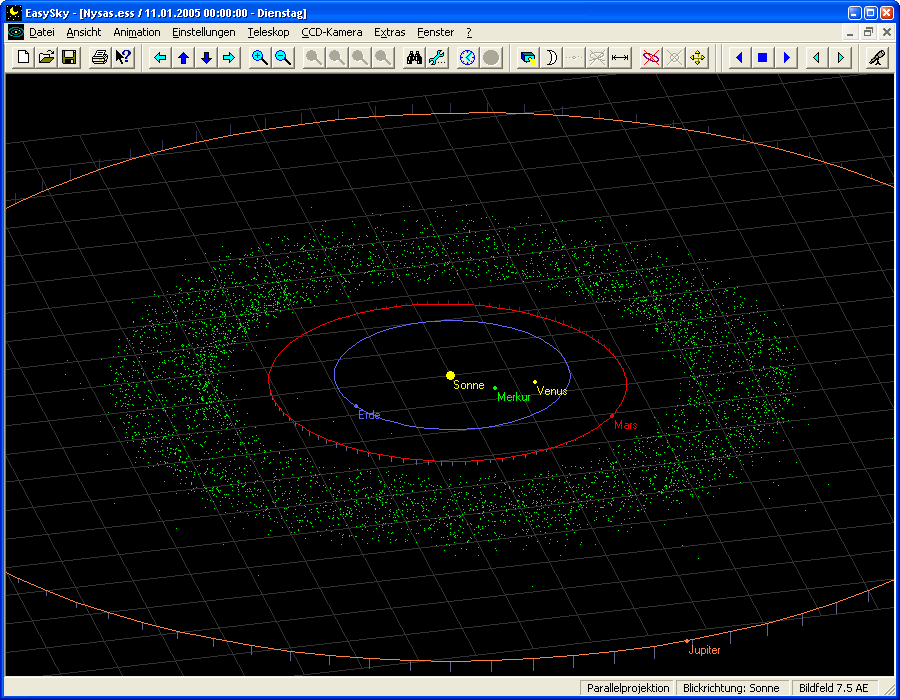
Task: Toggle the crossed-out orbit icon
Action: pos(651,58)
